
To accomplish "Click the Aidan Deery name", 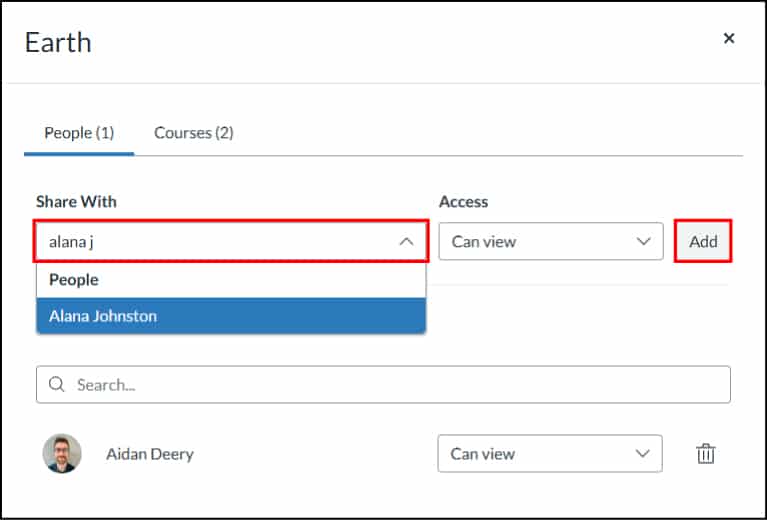I will 150,454.
